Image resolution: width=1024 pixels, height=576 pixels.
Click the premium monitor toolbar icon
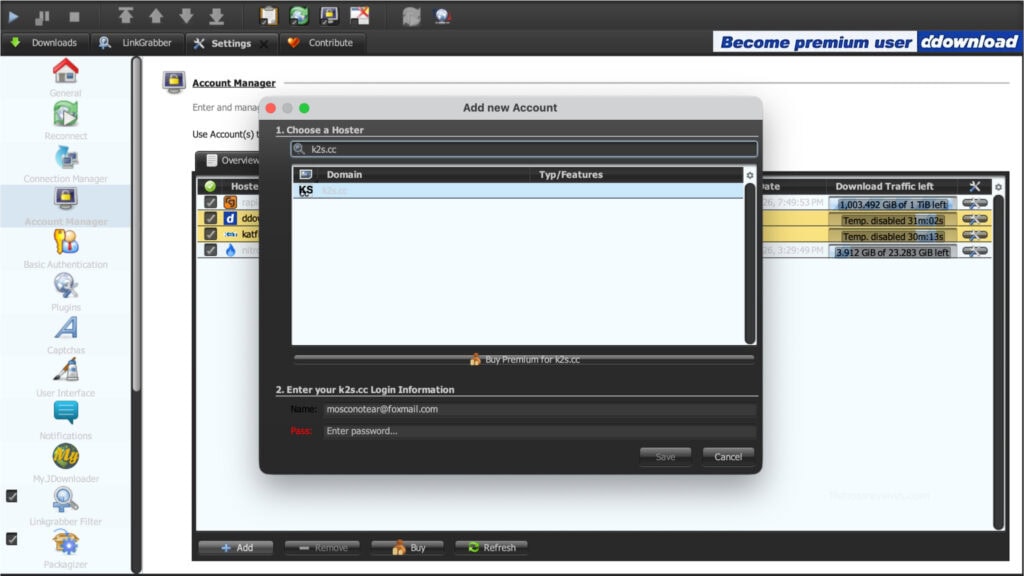(x=329, y=16)
